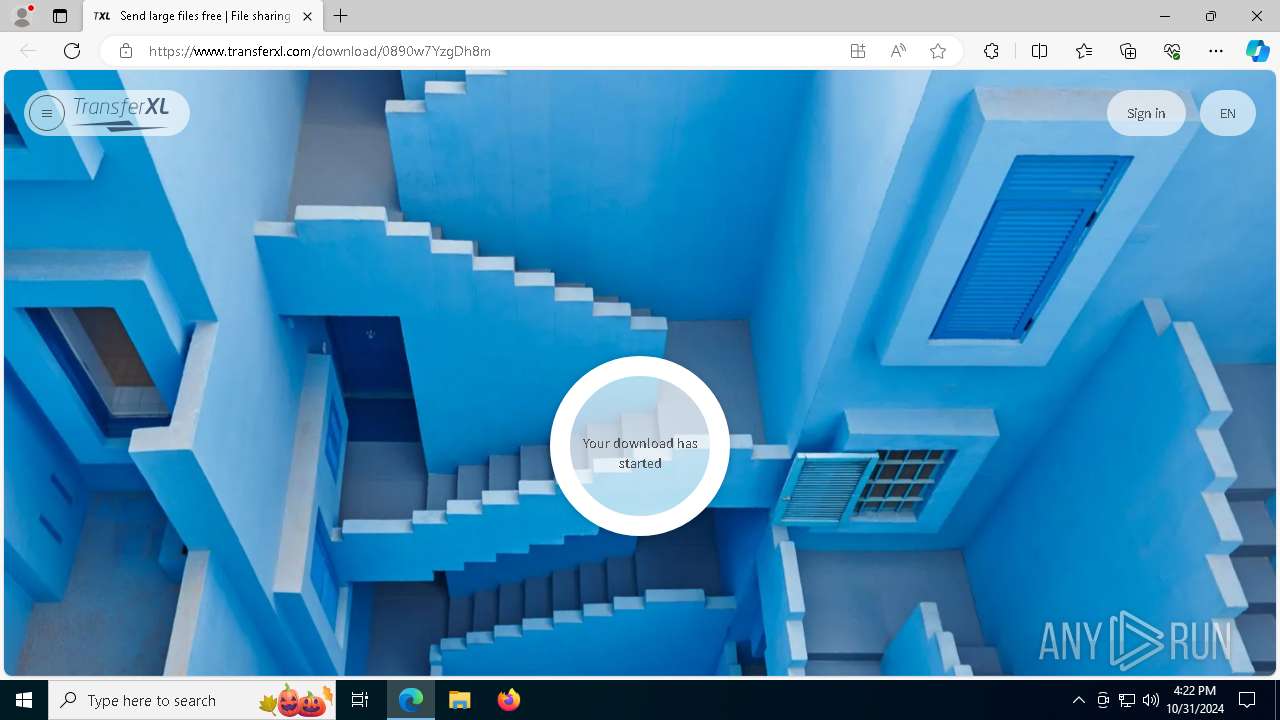Click the taskbar search box
The image size is (1280, 720).
pyautogui.click(x=192, y=700)
